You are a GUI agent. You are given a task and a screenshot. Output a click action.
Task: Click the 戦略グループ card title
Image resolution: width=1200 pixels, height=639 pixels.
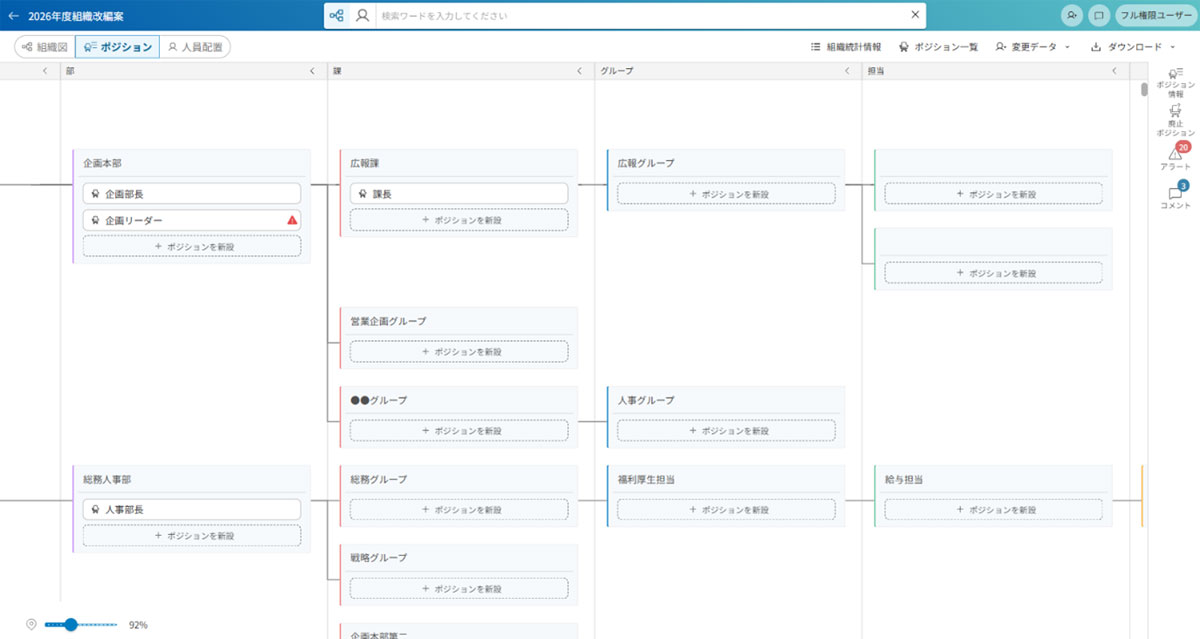pyautogui.click(x=379, y=557)
